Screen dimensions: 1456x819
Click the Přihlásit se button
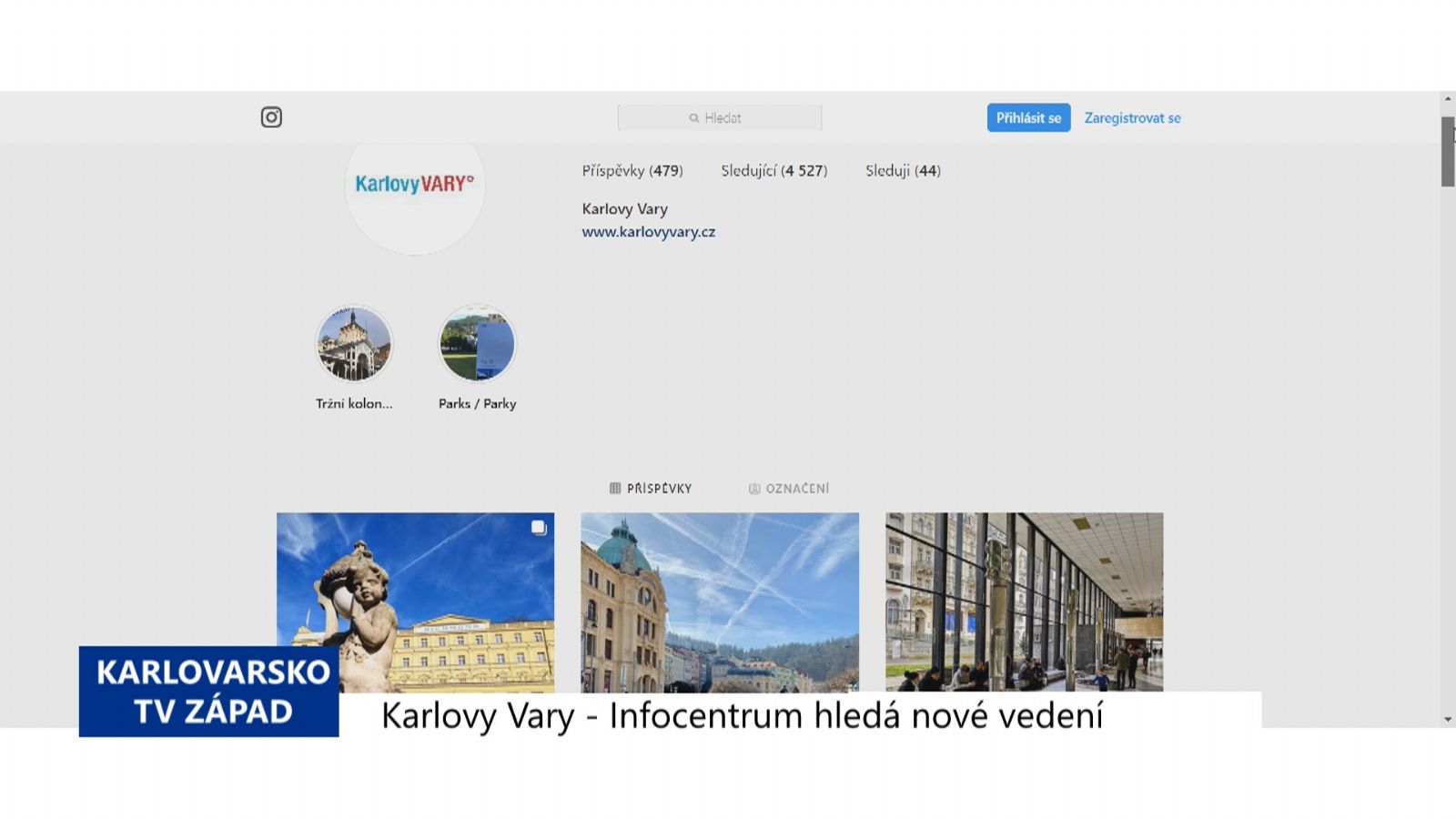click(x=1028, y=117)
